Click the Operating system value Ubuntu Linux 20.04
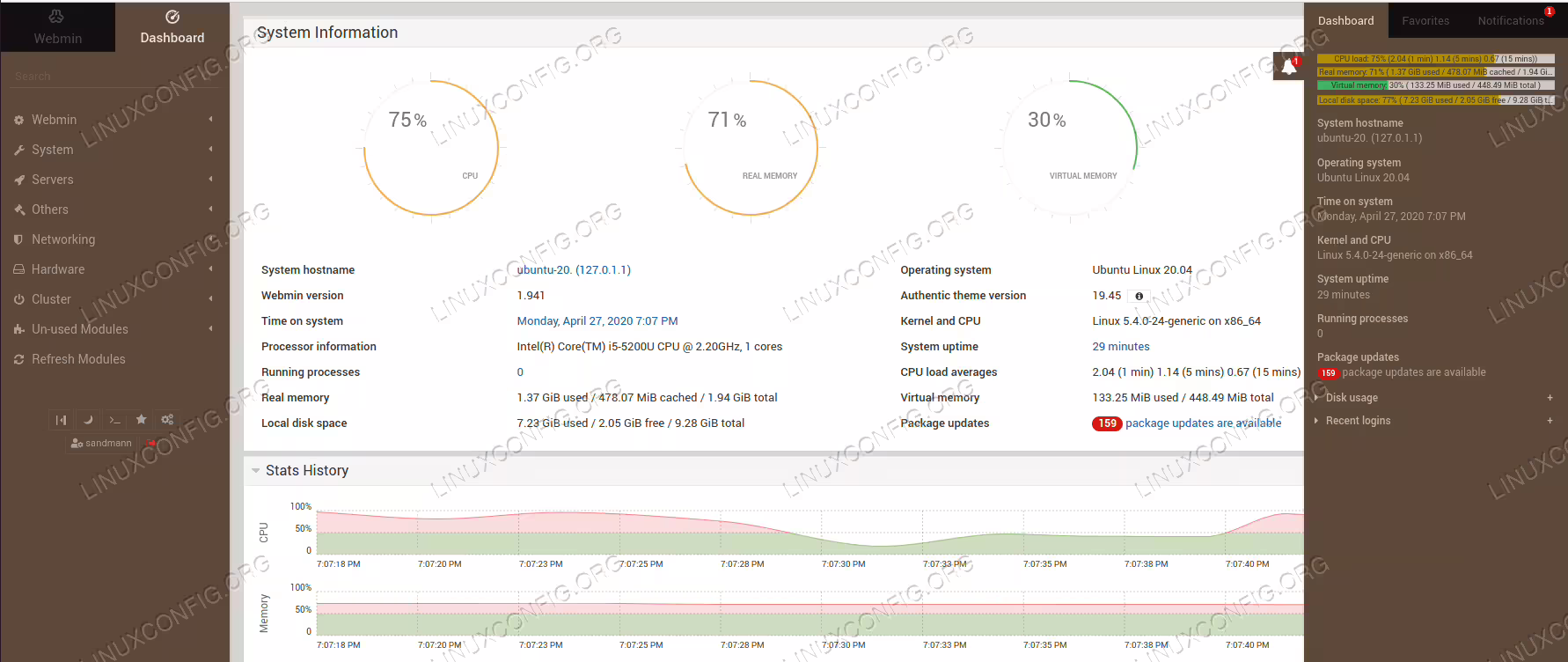Screen dimensions: 1568x662 (x=1142, y=270)
